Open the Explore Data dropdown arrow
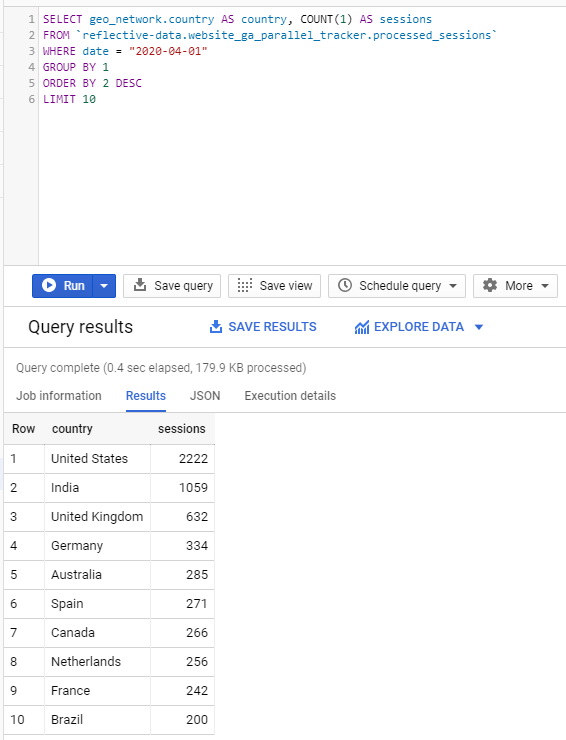 (479, 327)
